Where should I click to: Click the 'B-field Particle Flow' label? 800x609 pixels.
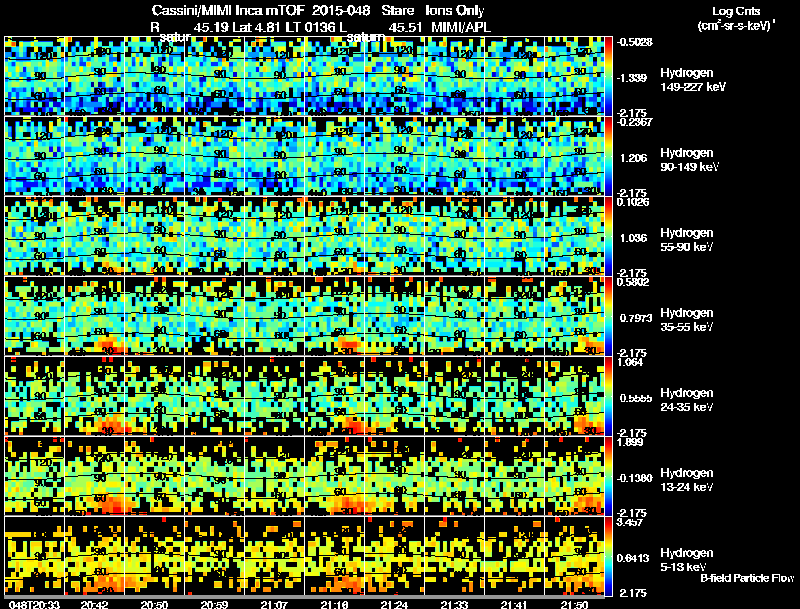[x=747, y=578]
